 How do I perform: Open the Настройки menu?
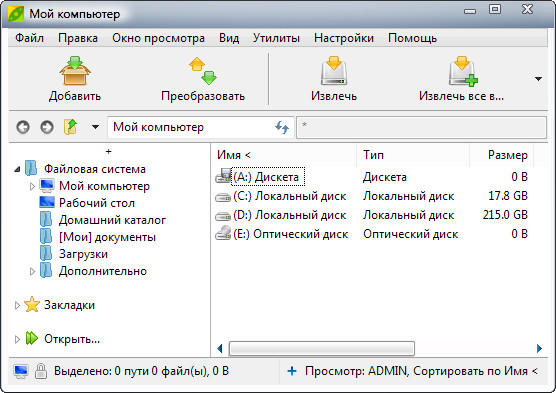[x=344, y=38]
